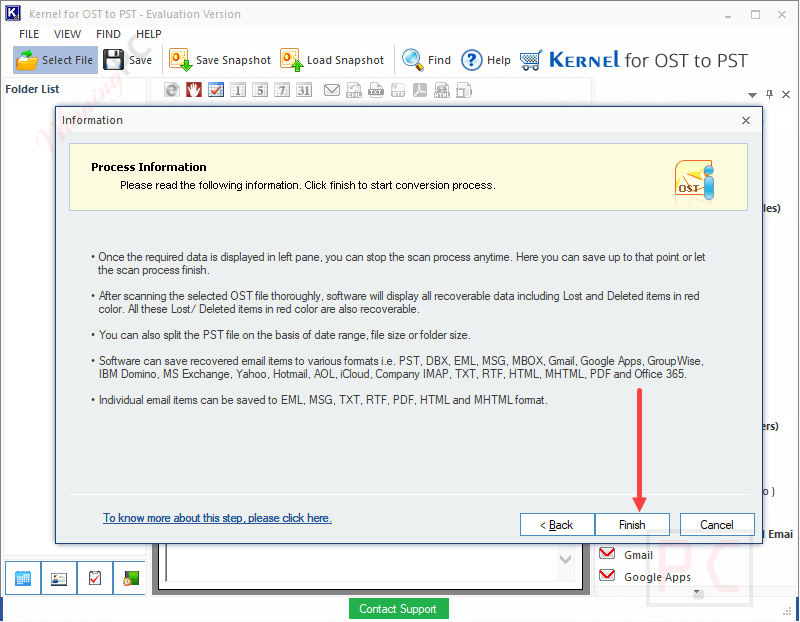
Task: Click the green Contact Support button
Action: pyautogui.click(x=398, y=609)
